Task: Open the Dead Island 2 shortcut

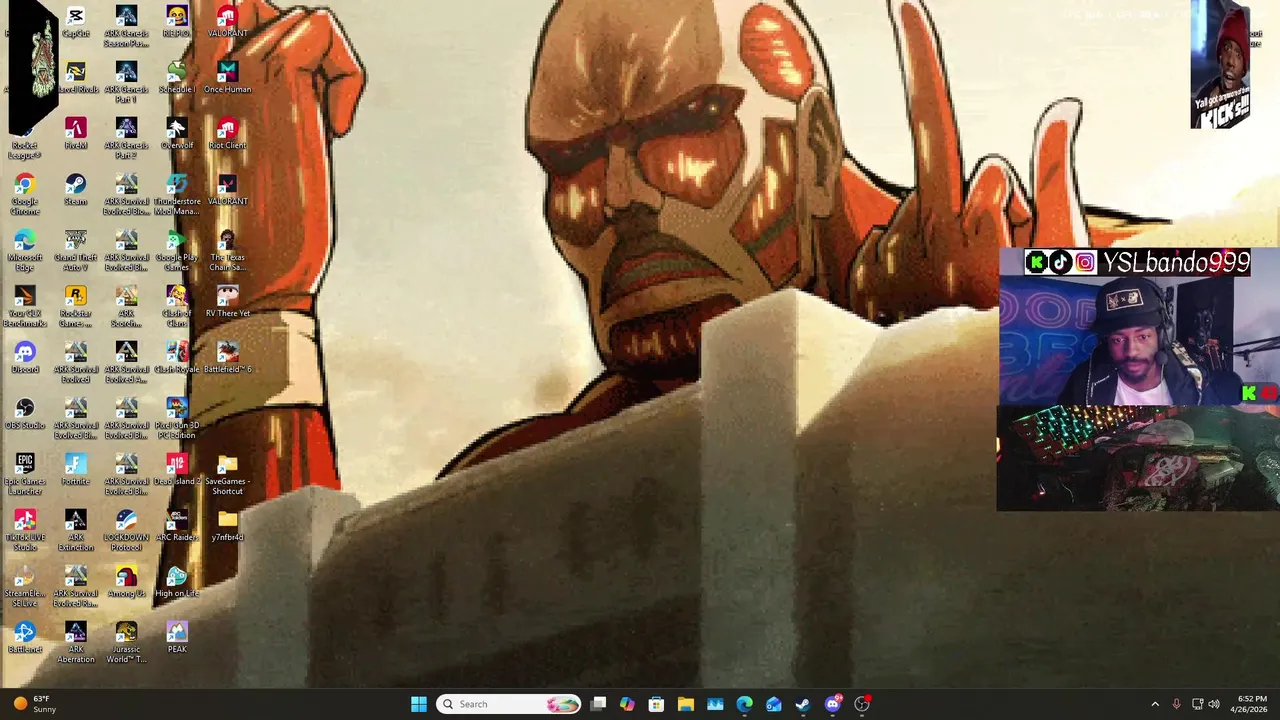Action: tap(177, 470)
